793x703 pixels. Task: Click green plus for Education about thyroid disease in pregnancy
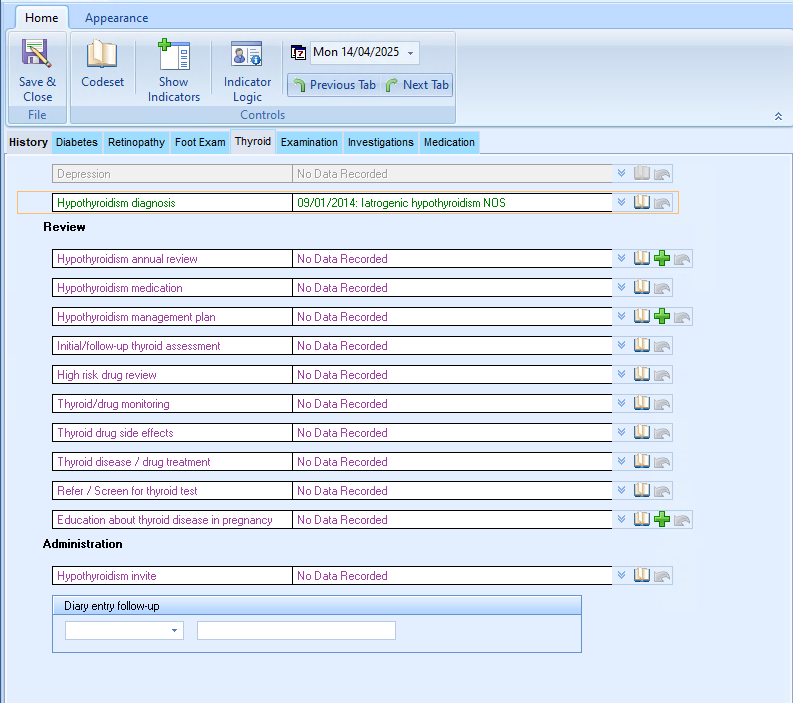pyautogui.click(x=662, y=519)
